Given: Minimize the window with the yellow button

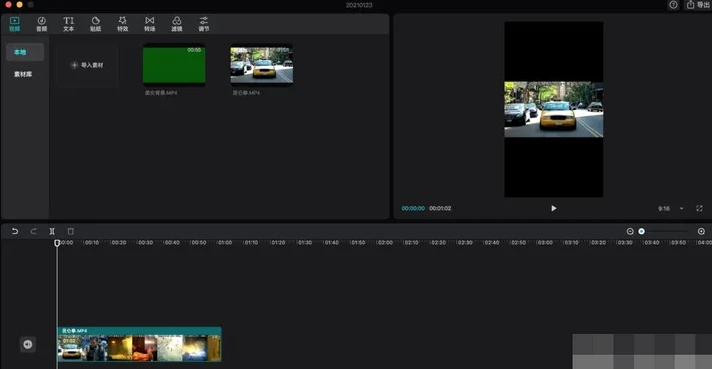Looking at the screenshot, I should tap(20, 5).
